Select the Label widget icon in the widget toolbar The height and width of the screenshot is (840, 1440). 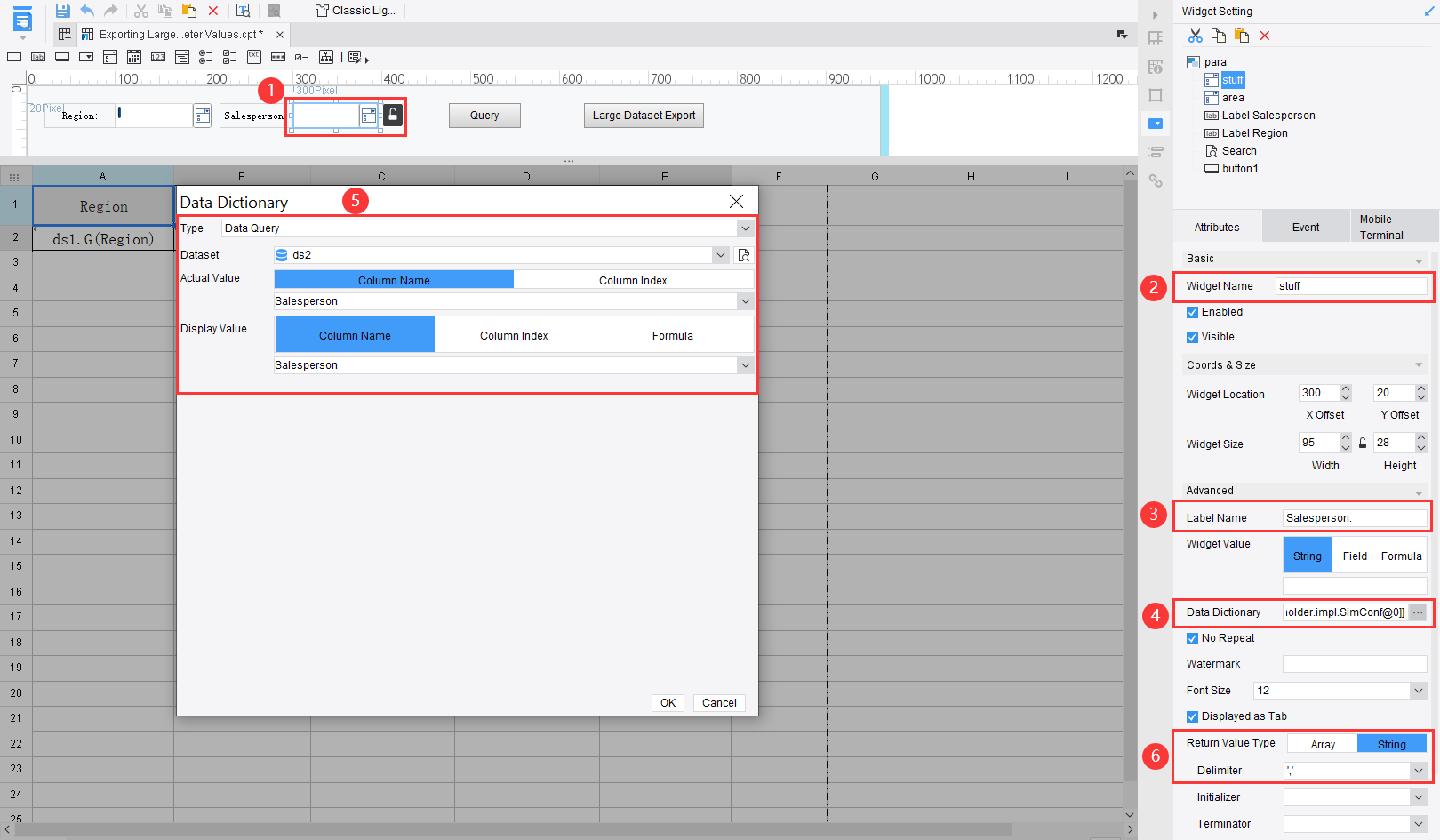(x=38, y=56)
